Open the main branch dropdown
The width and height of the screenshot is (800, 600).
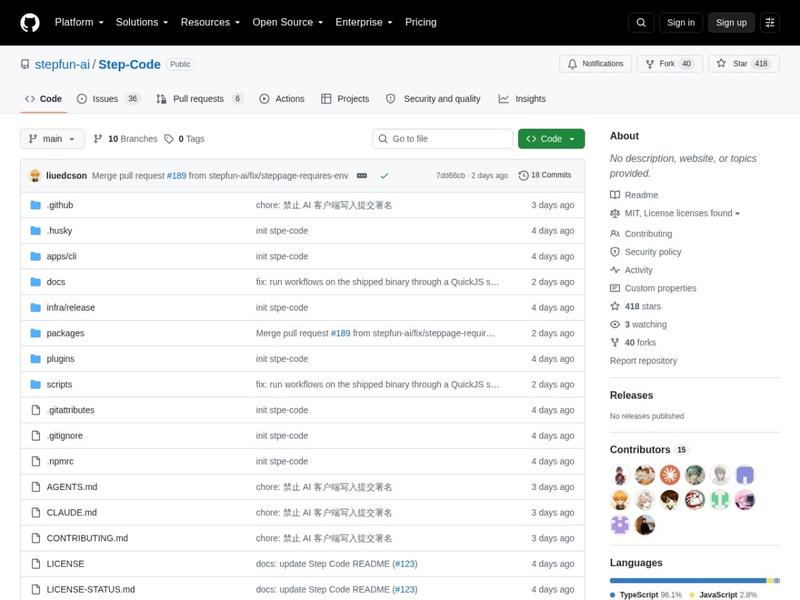point(52,139)
